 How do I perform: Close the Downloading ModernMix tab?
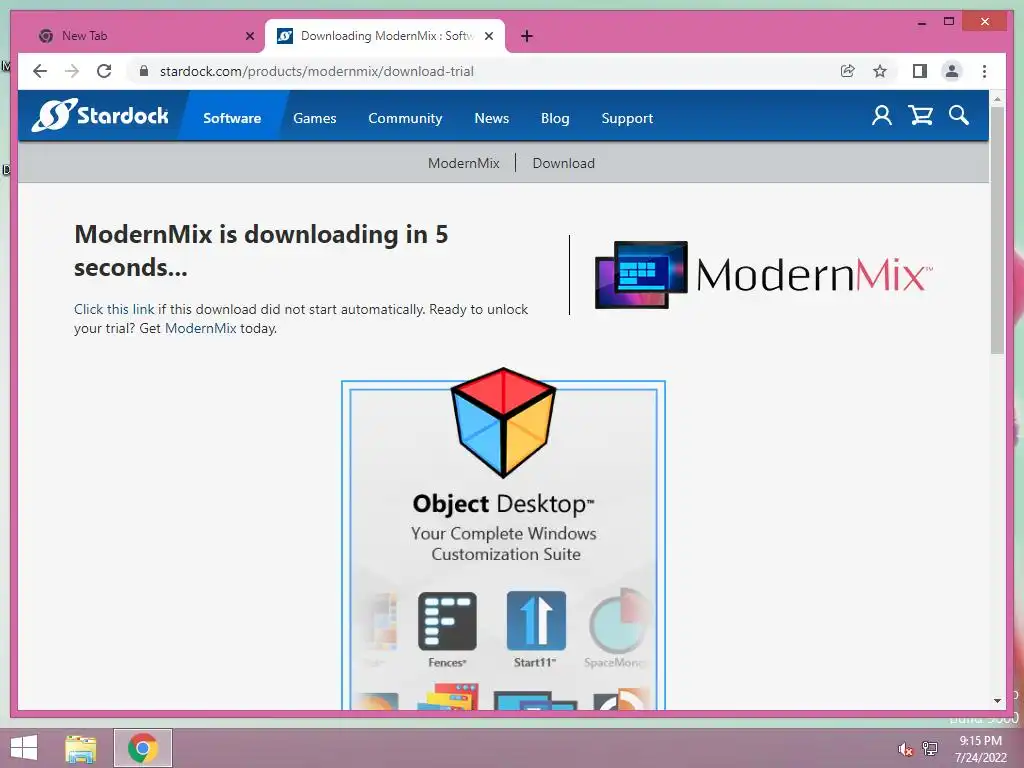coord(488,36)
